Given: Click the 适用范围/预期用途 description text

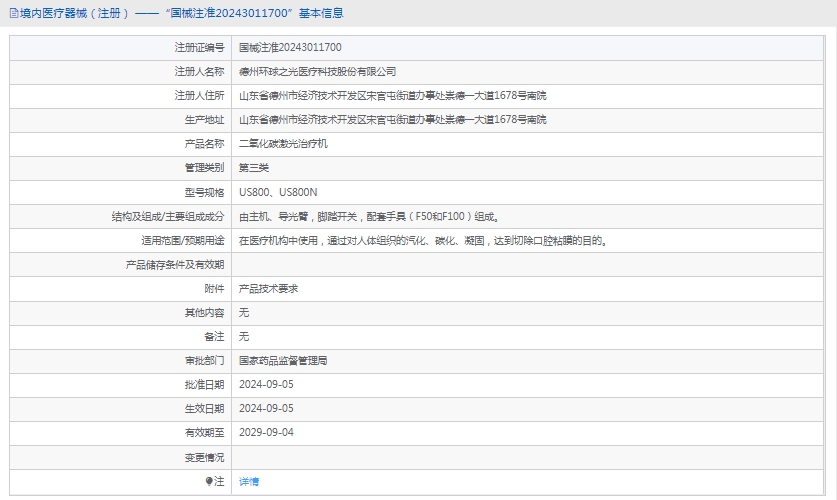Looking at the screenshot, I should [422, 240].
